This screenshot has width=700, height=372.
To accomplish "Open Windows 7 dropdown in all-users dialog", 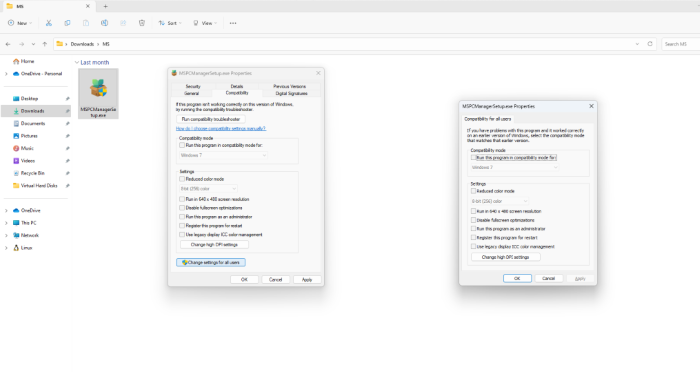I will click(515, 167).
